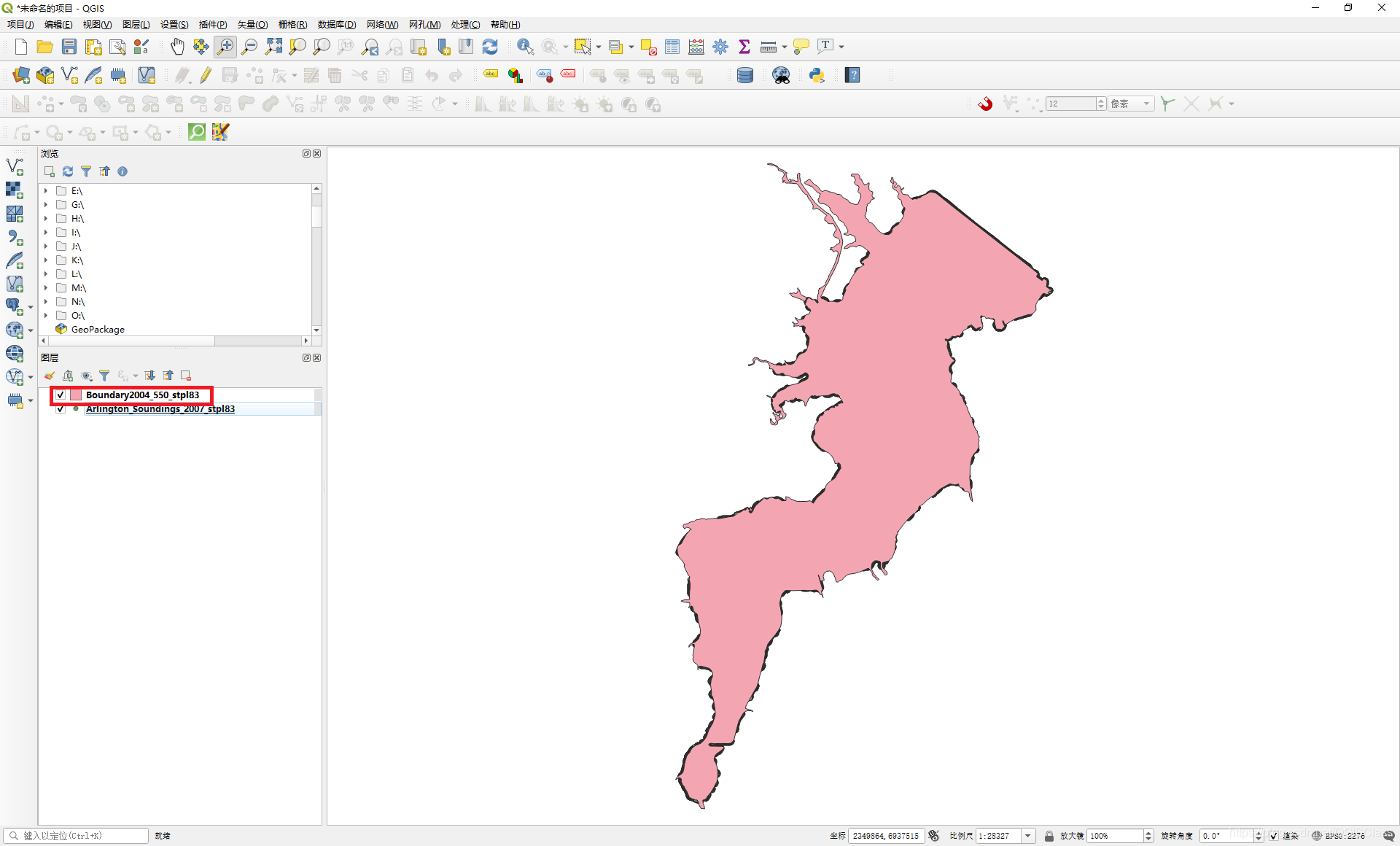This screenshot has height=846, width=1400.
Task: Open the Python console
Action: point(817,75)
